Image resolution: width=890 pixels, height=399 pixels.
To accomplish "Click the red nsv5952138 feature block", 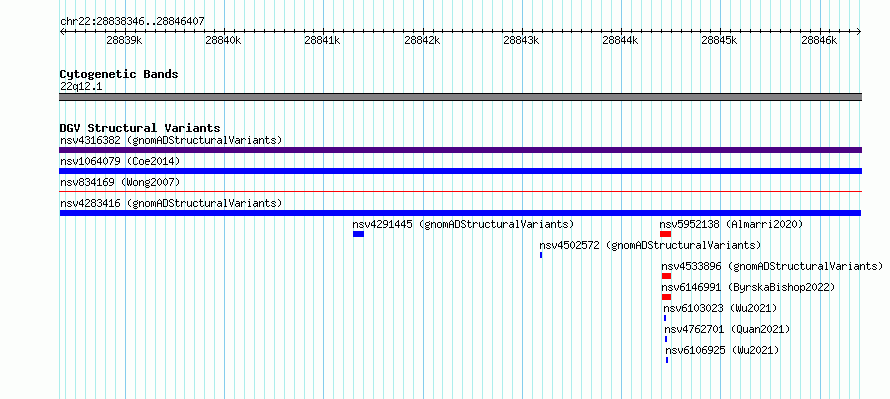I will click(x=665, y=234).
